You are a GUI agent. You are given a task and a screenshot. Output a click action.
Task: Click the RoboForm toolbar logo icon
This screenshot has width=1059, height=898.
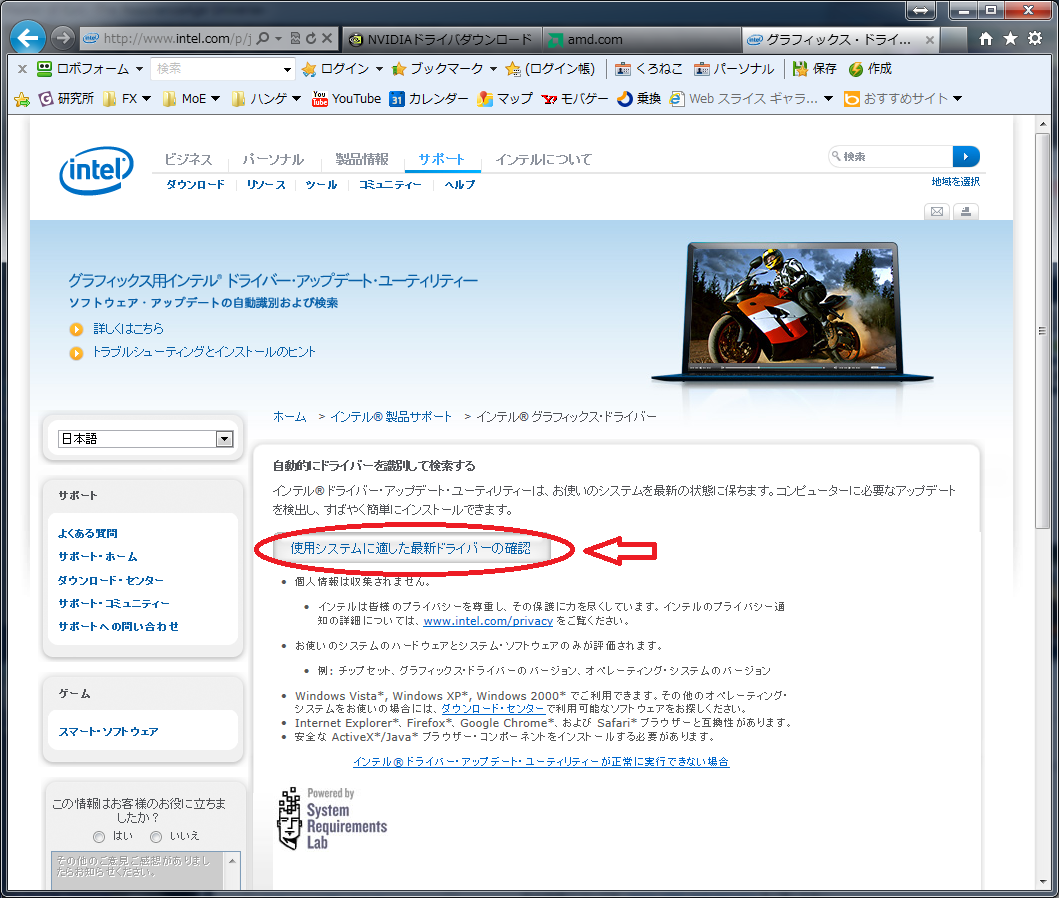[x=45, y=68]
